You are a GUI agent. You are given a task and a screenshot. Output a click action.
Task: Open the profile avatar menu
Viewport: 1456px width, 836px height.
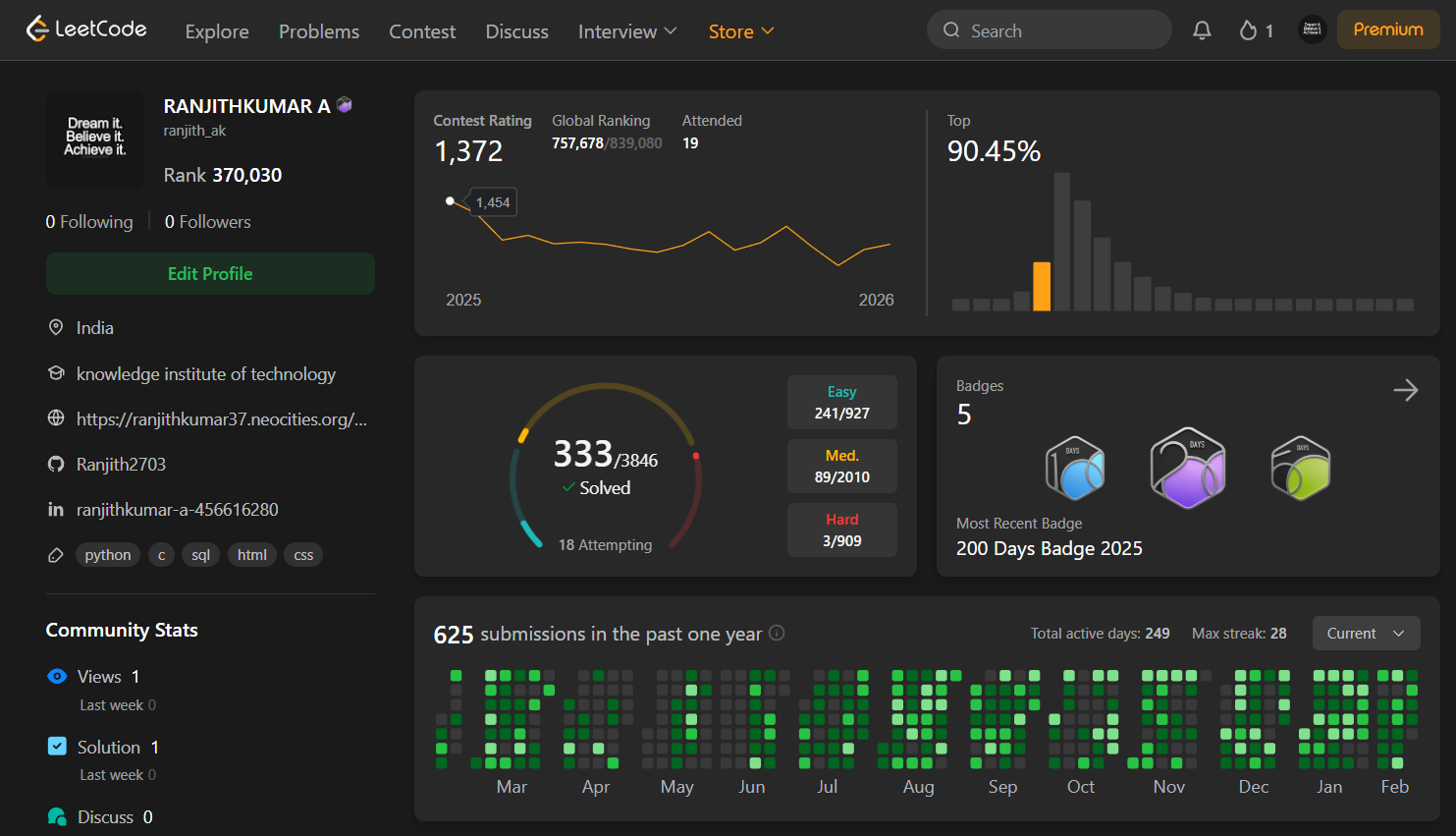point(1312,29)
